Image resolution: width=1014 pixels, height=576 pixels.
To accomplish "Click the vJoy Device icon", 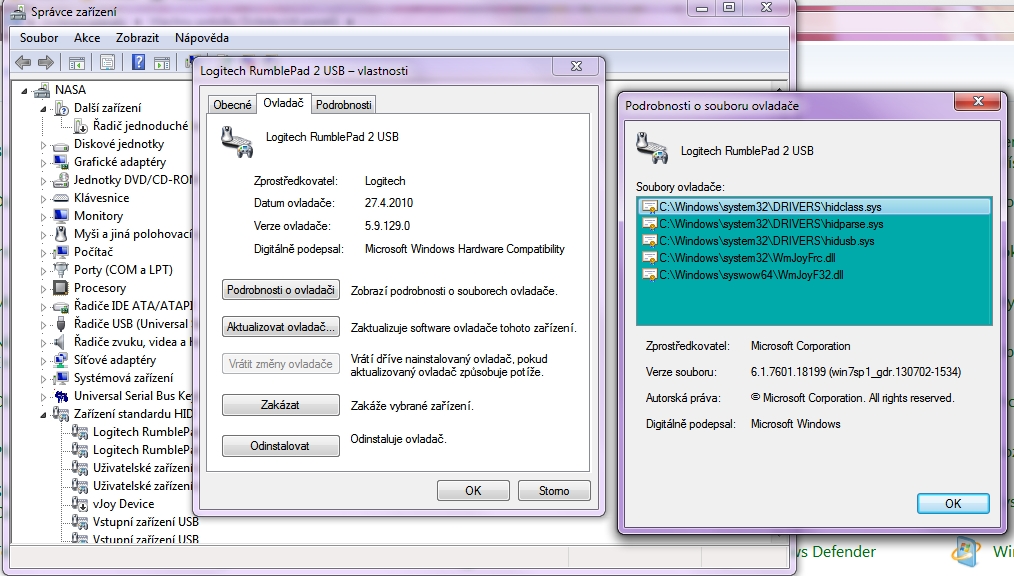I will (x=80, y=504).
